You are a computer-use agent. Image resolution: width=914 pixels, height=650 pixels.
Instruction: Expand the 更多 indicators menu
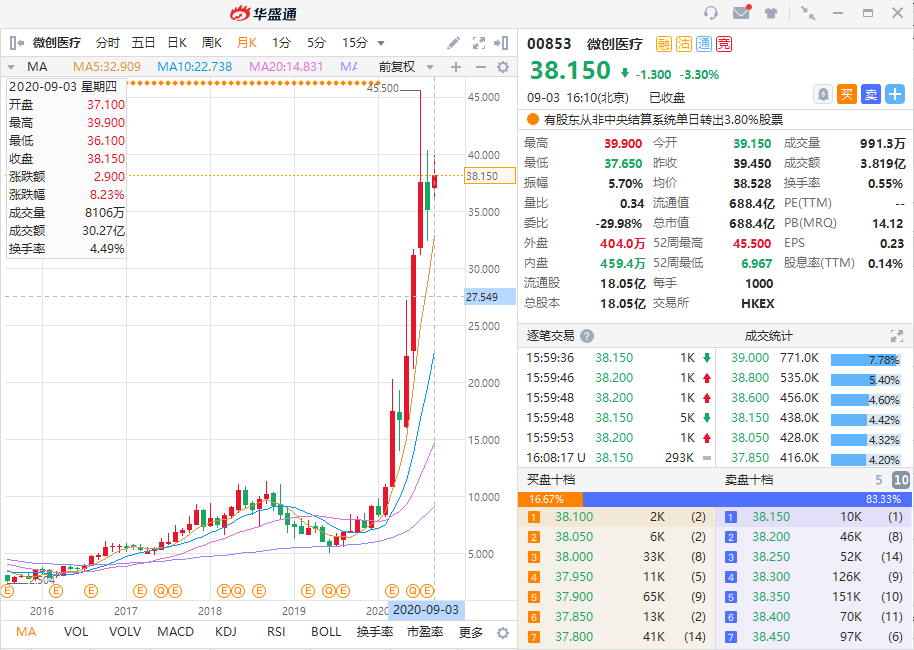(x=470, y=633)
